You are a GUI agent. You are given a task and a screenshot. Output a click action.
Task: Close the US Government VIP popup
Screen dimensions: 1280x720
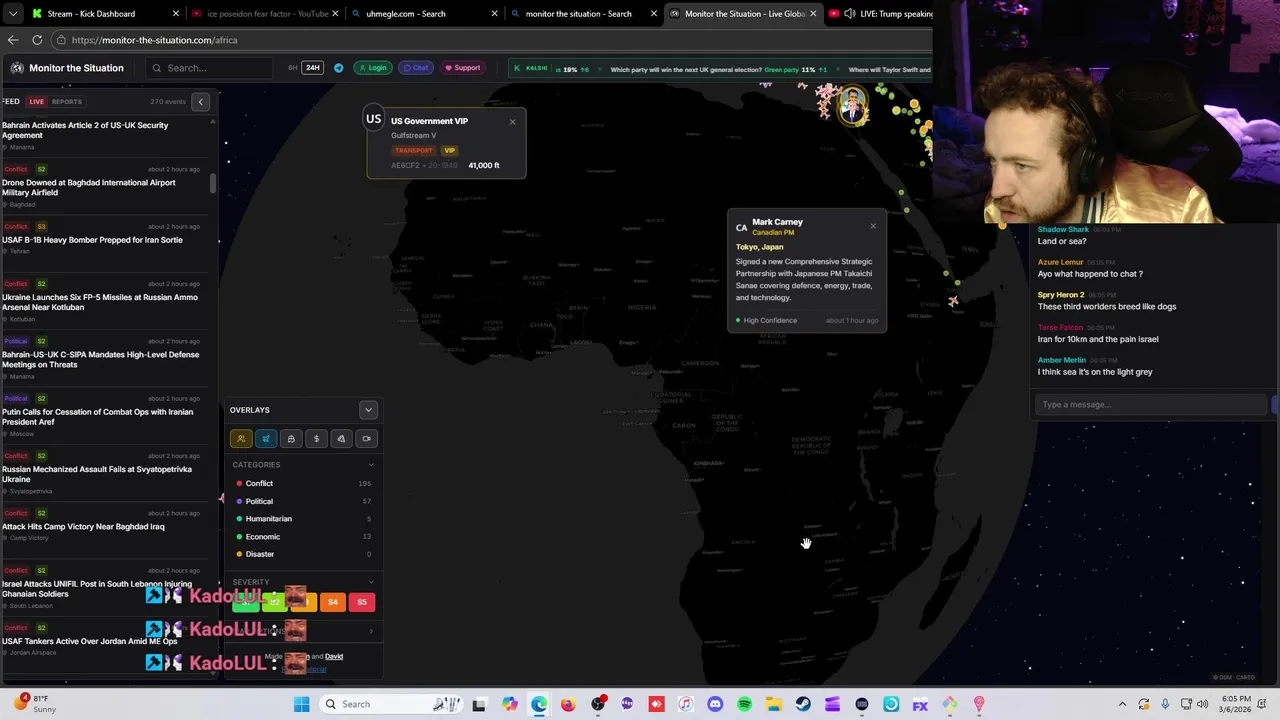[x=512, y=122]
